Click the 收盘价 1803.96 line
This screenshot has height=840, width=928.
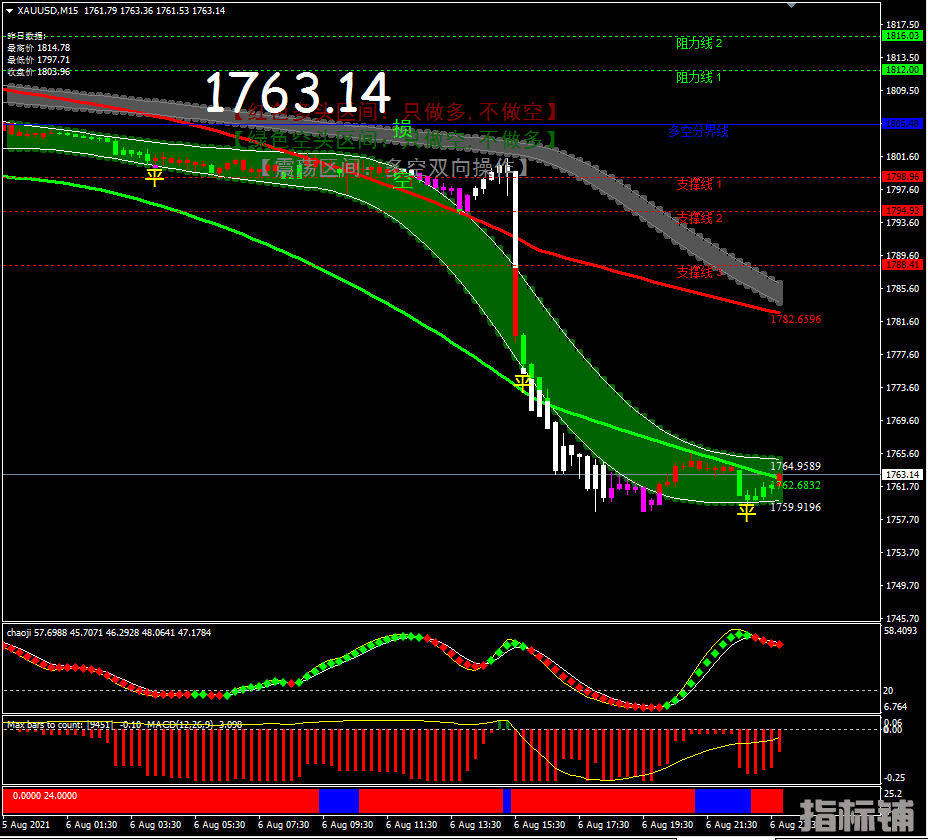[38, 72]
